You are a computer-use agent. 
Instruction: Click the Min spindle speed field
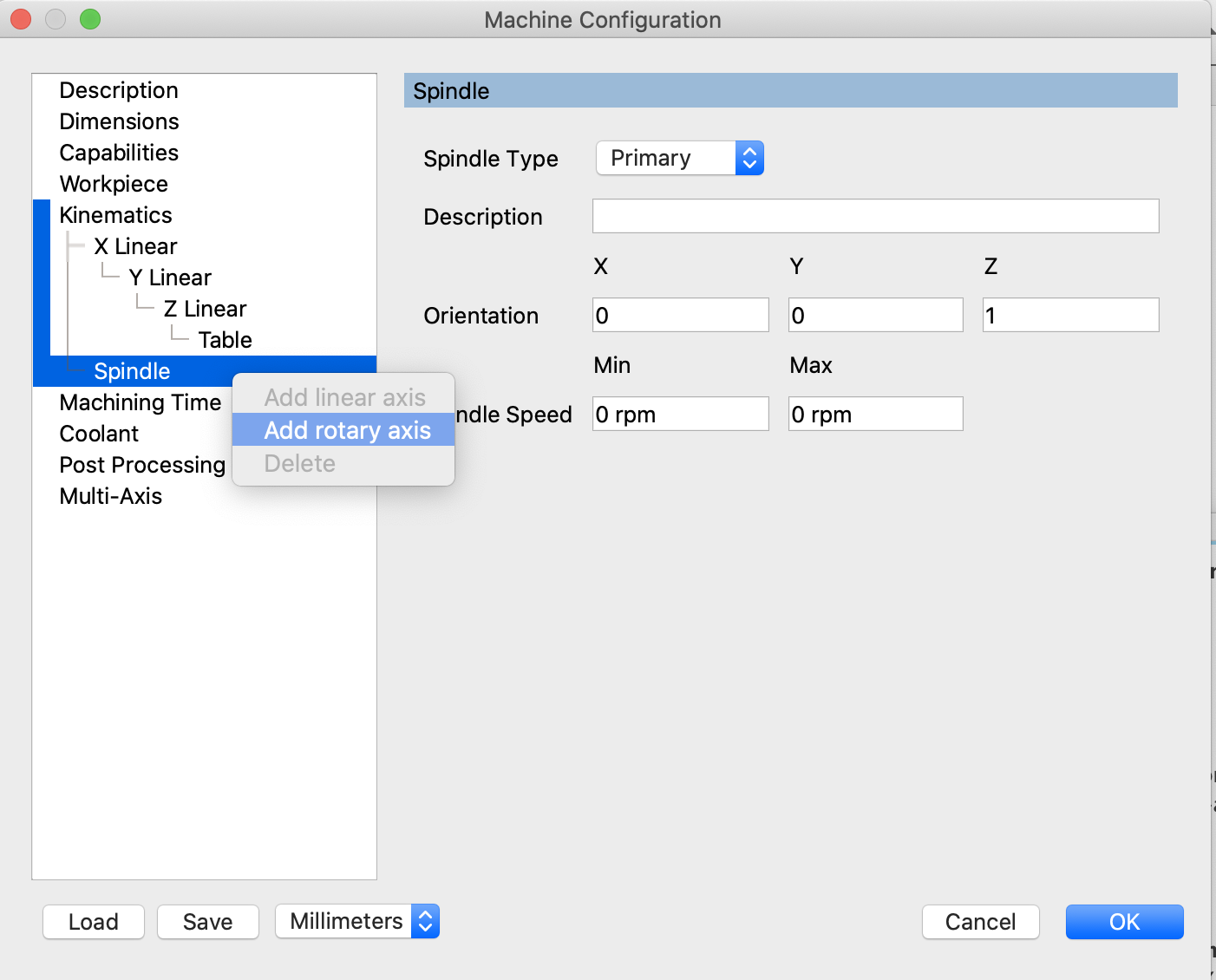680,414
